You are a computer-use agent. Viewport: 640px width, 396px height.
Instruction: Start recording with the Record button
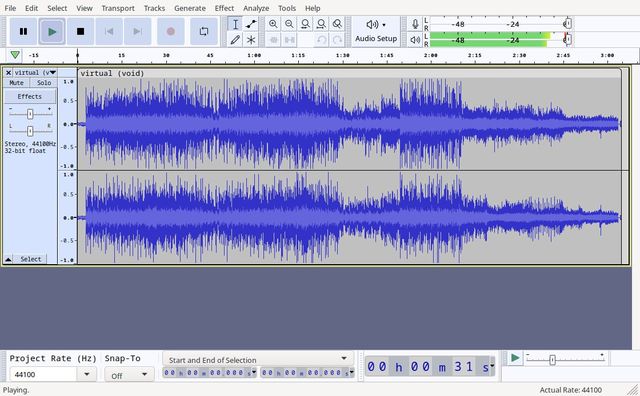[171, 31]
